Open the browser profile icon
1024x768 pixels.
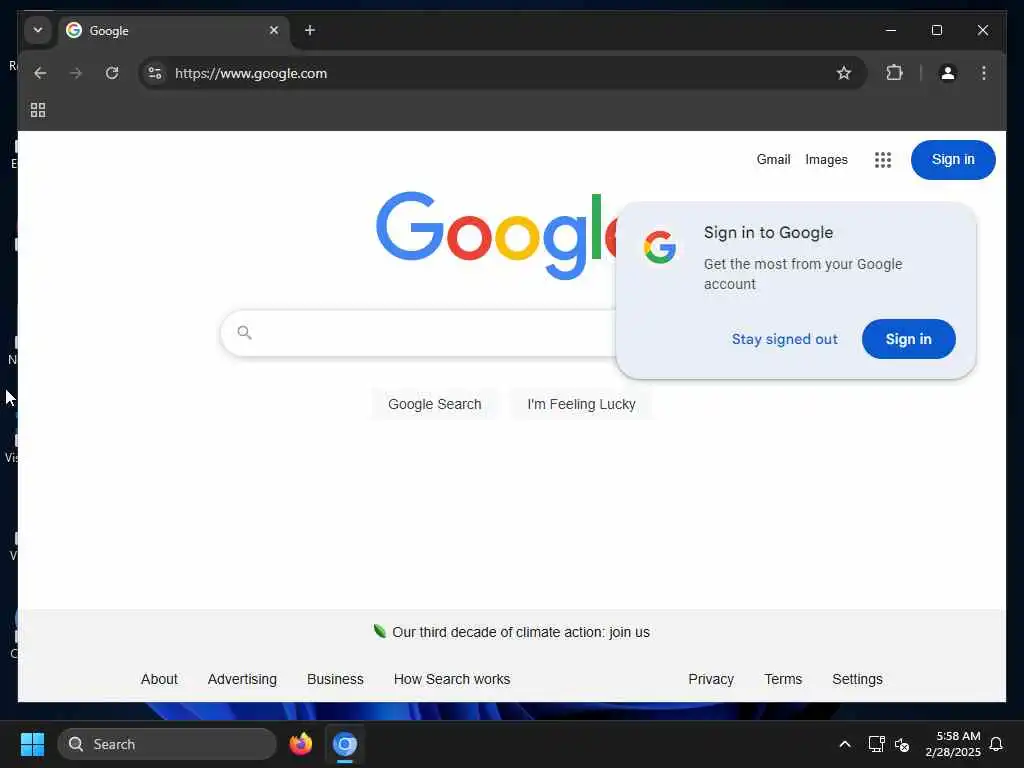click(948, 73)
